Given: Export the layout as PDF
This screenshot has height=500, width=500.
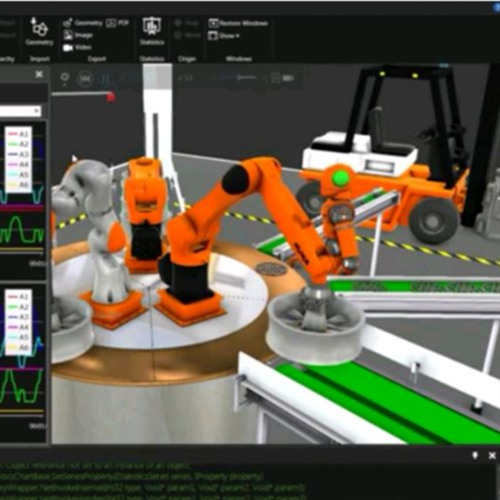Looking at the screenshot, I should pyautogui.click(x=117, y=23).
